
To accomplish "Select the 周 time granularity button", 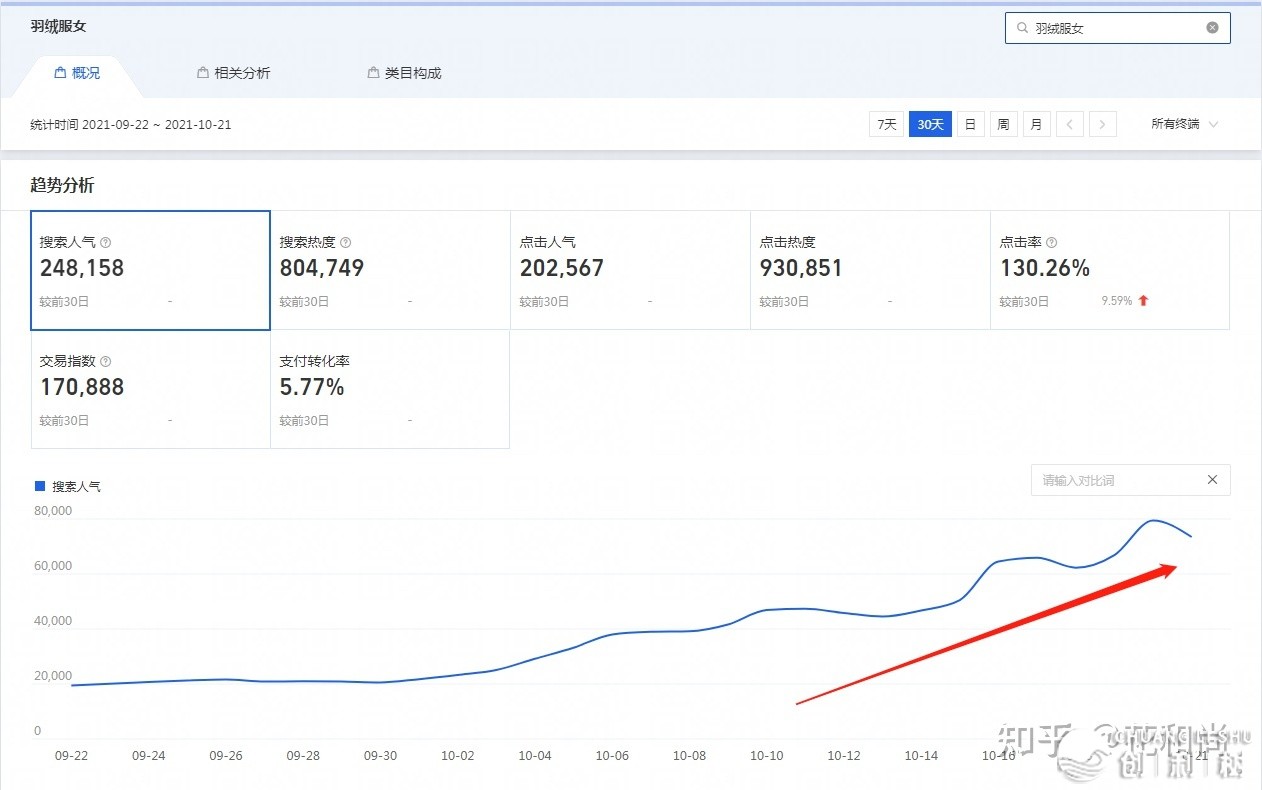I will pyautogui.click(x=1003, y=125).
